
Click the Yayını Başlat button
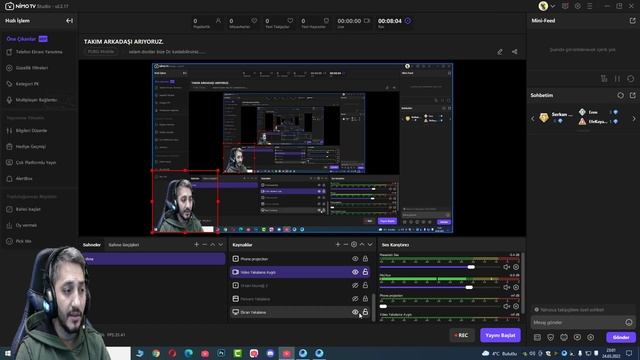point(500,335)
